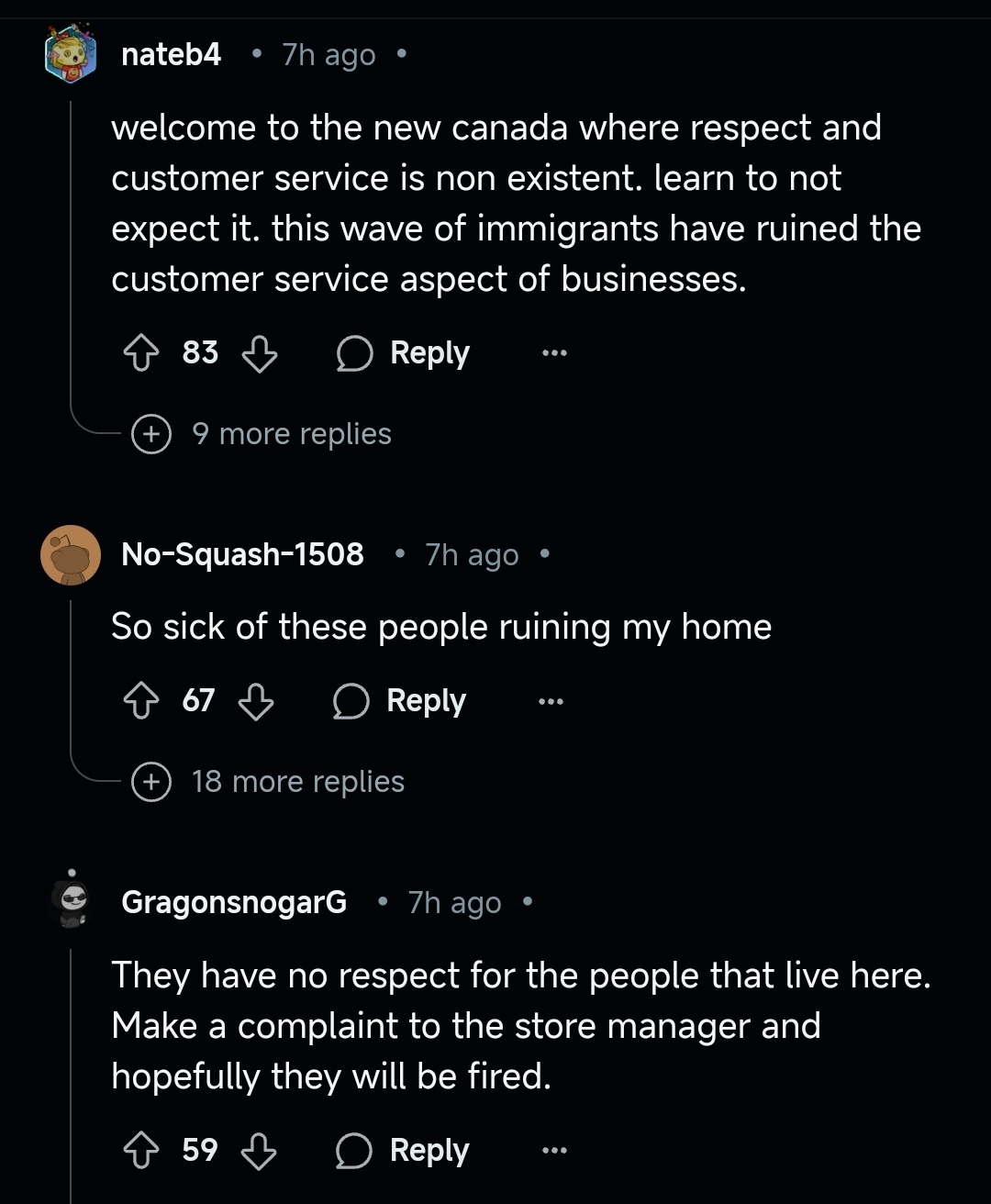
Task: Reply to GragonsnogarG's comment
Action: click(x=404, y=1151)
